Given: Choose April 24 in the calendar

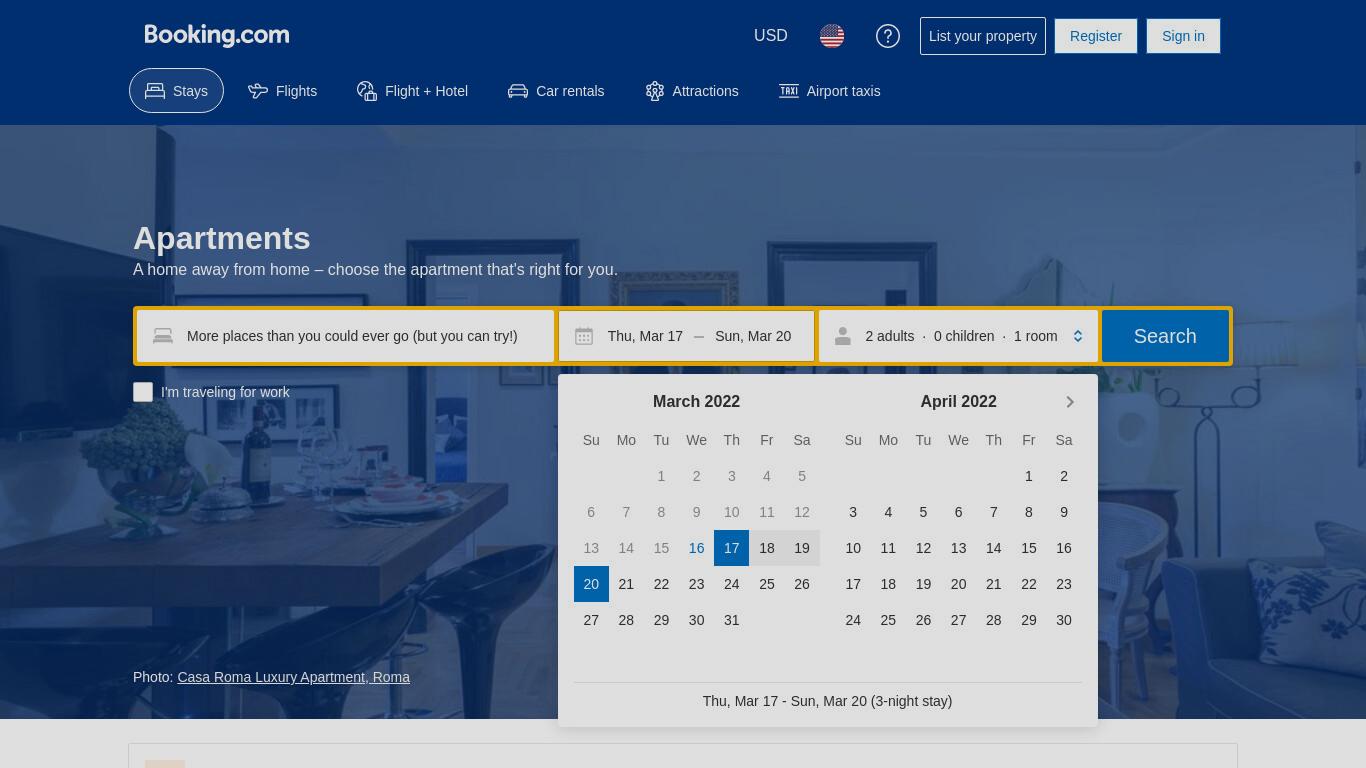Looking at the screenshot, I should (853, 620).
